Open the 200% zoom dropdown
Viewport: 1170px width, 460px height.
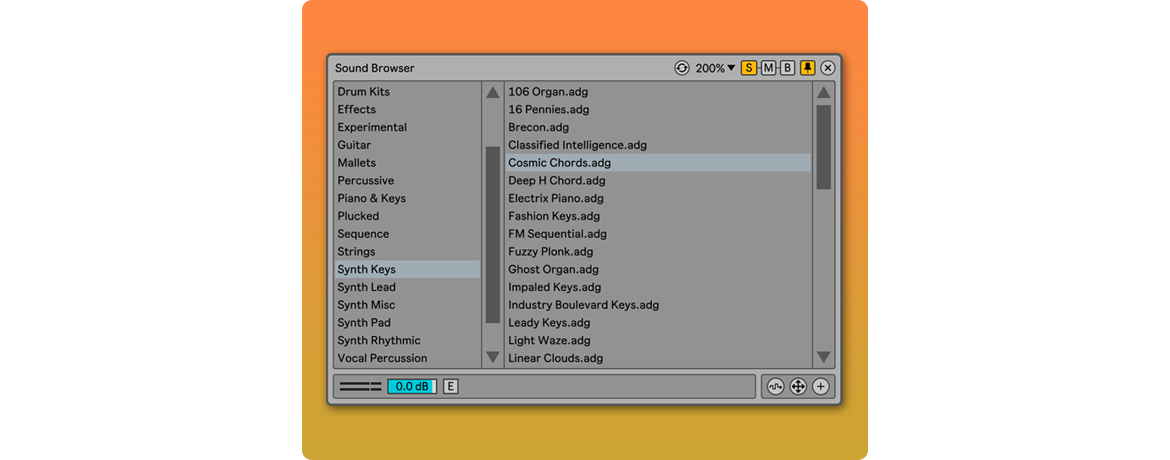coord(715,68)
